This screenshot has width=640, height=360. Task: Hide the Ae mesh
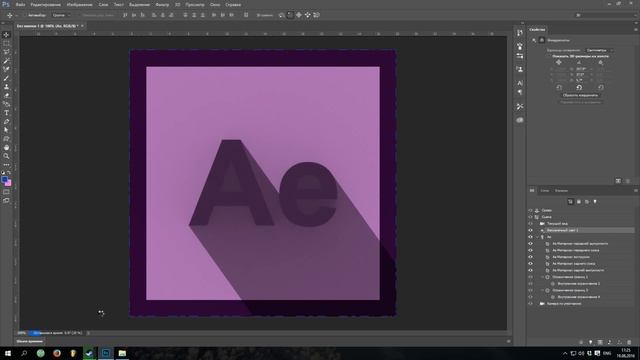coord(530,237)
